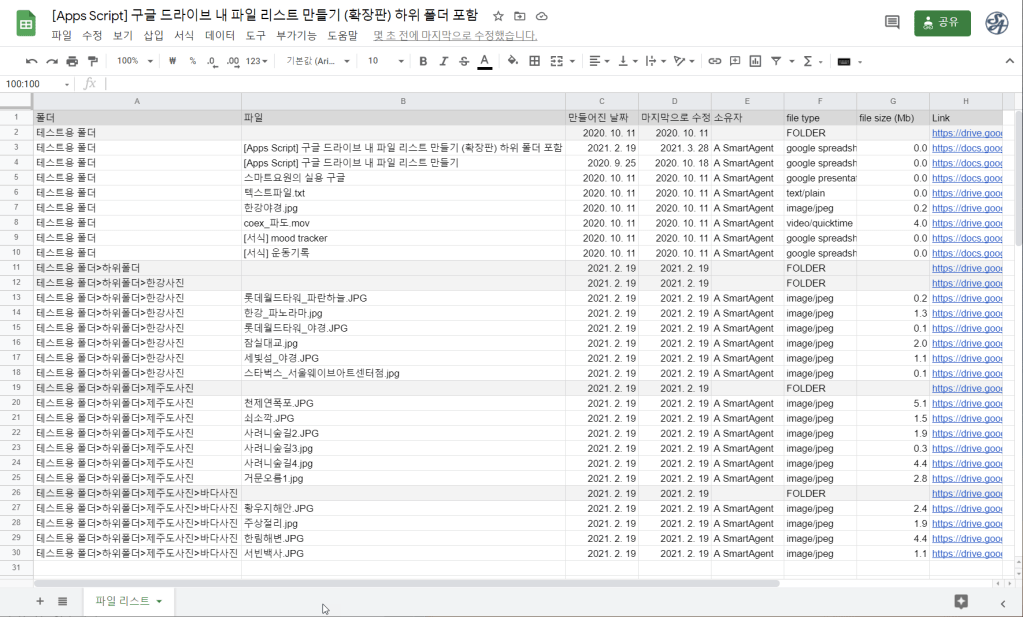Toggle bold formatting

pyautogui.click(x=423, y=61)
